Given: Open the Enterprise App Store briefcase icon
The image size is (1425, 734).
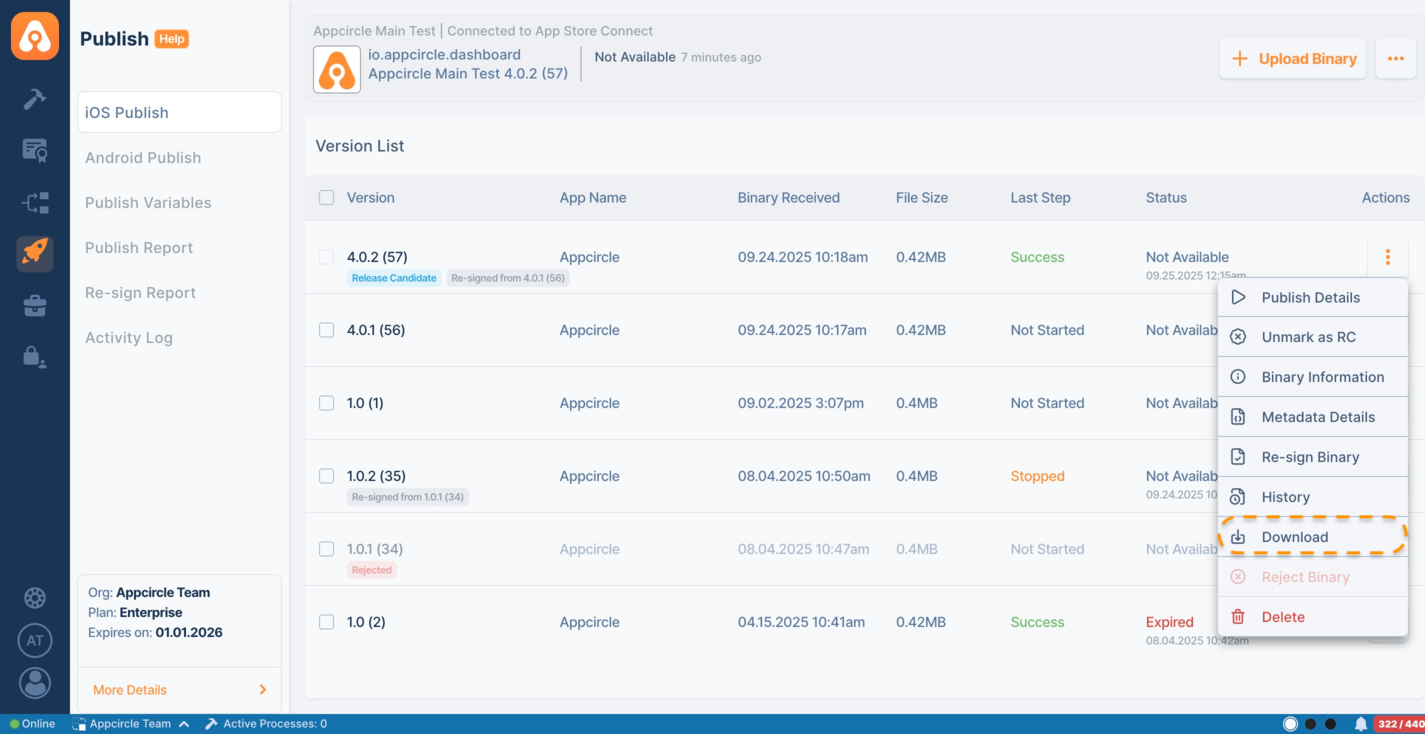Looking at the screenshot, I should tap(35, 306).
